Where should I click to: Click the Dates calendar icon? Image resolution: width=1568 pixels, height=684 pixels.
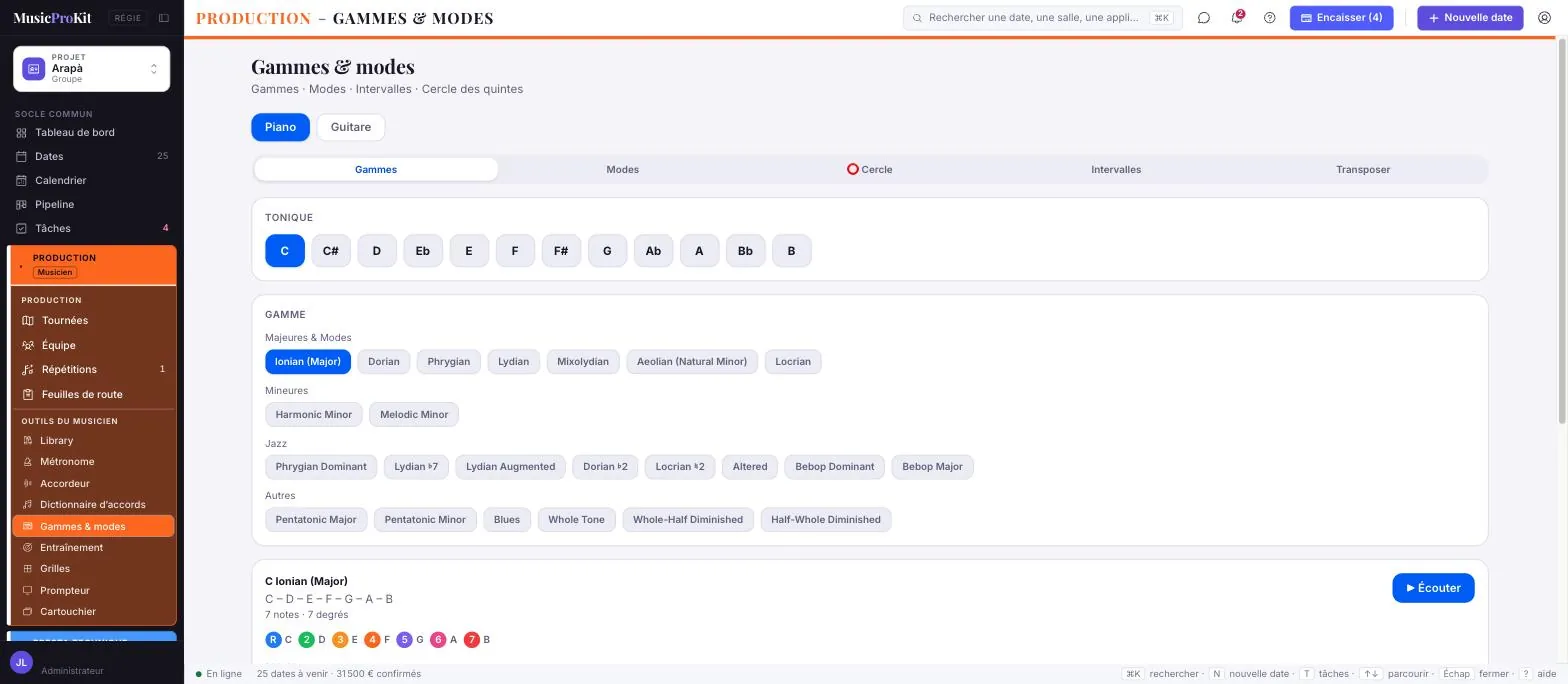pyautogui.click(x=21, y=156)
